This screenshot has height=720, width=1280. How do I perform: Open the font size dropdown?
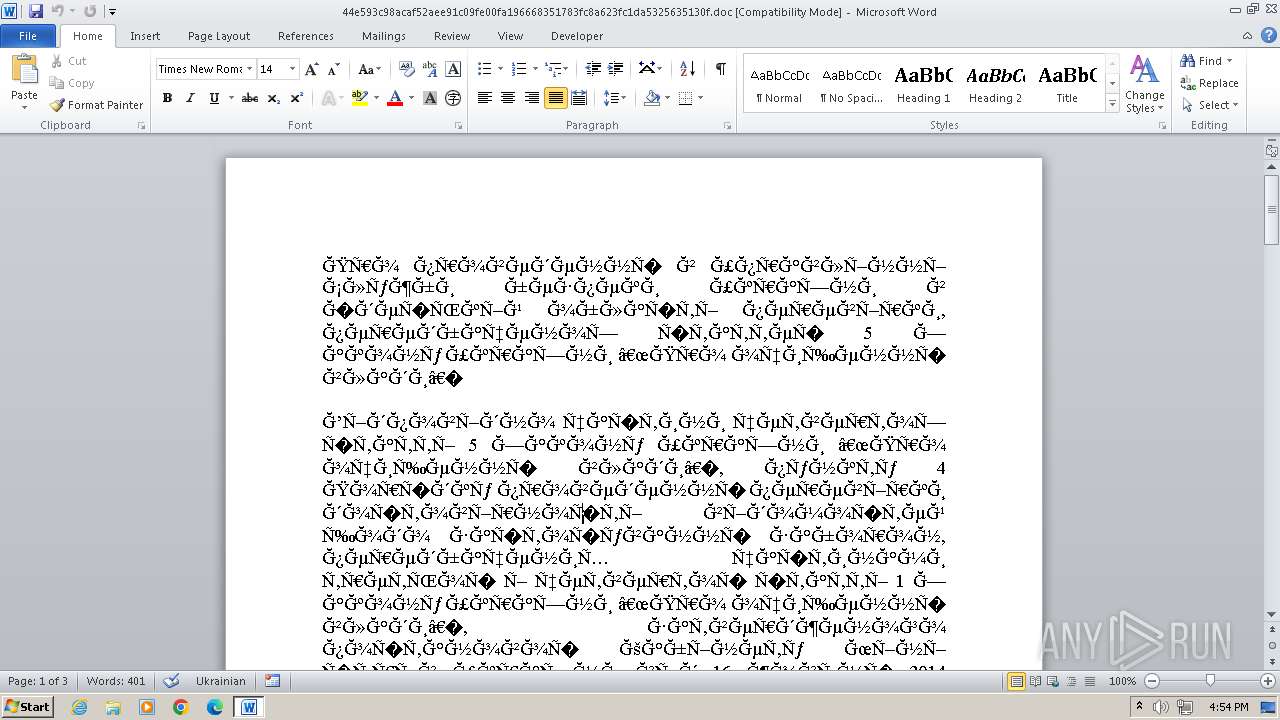(x=292, y=69)
